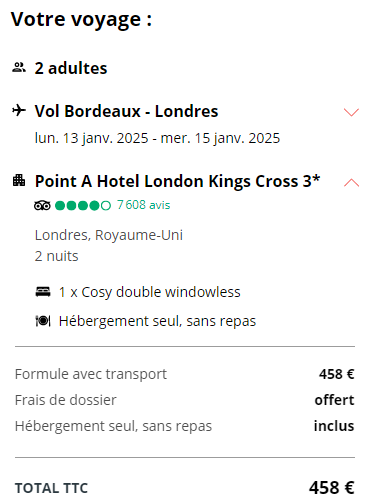This screenshot has height=504, width=371.
Task: Click Point A Hotel London Kings Cross title
Action: (177, 181)
